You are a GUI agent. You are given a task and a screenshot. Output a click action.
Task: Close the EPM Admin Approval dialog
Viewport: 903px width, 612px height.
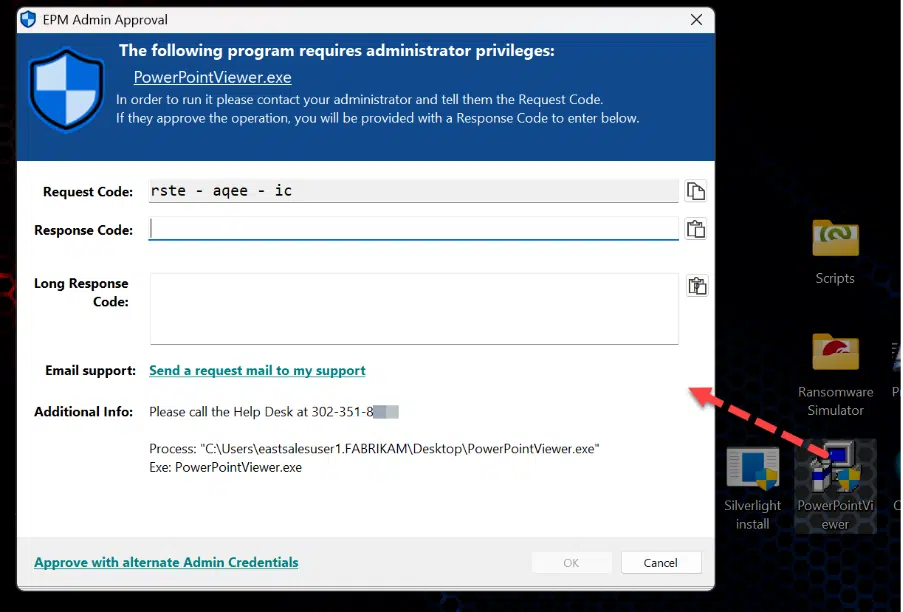pos(696,20)
